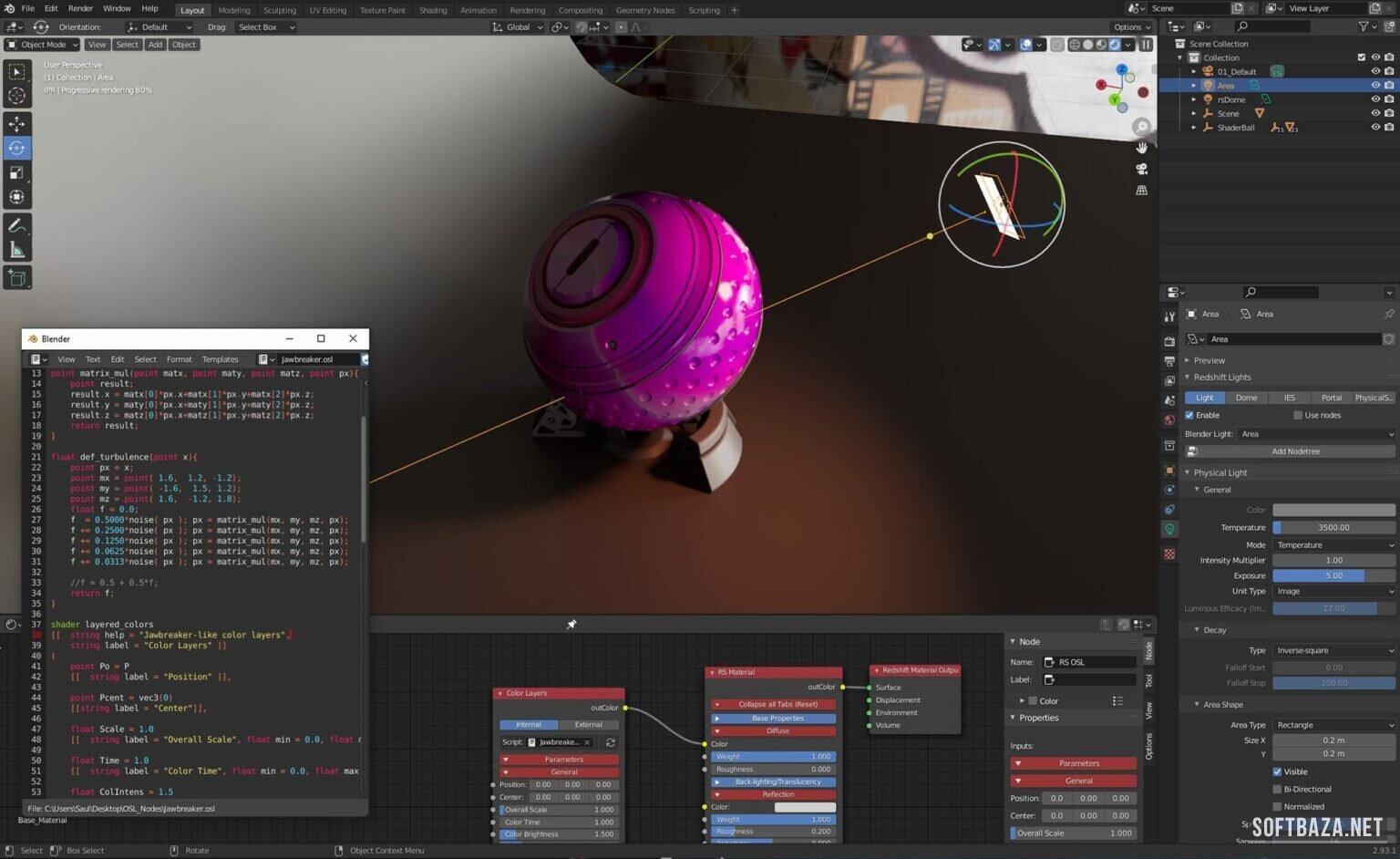The image size is (1400, 859).
Task: Switch to the Shading workspace tab
Action: coord(432,10)
